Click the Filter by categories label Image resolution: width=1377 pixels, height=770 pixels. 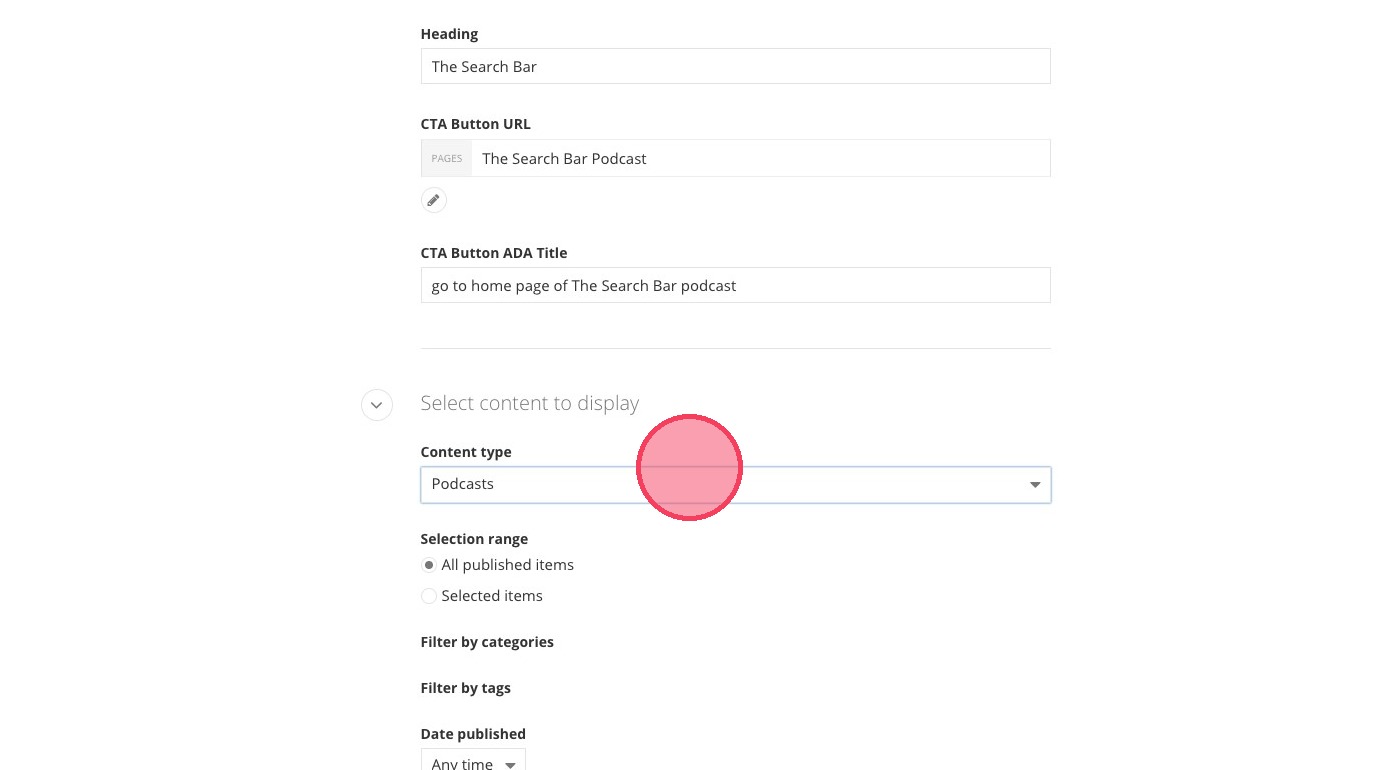[487, 642]
